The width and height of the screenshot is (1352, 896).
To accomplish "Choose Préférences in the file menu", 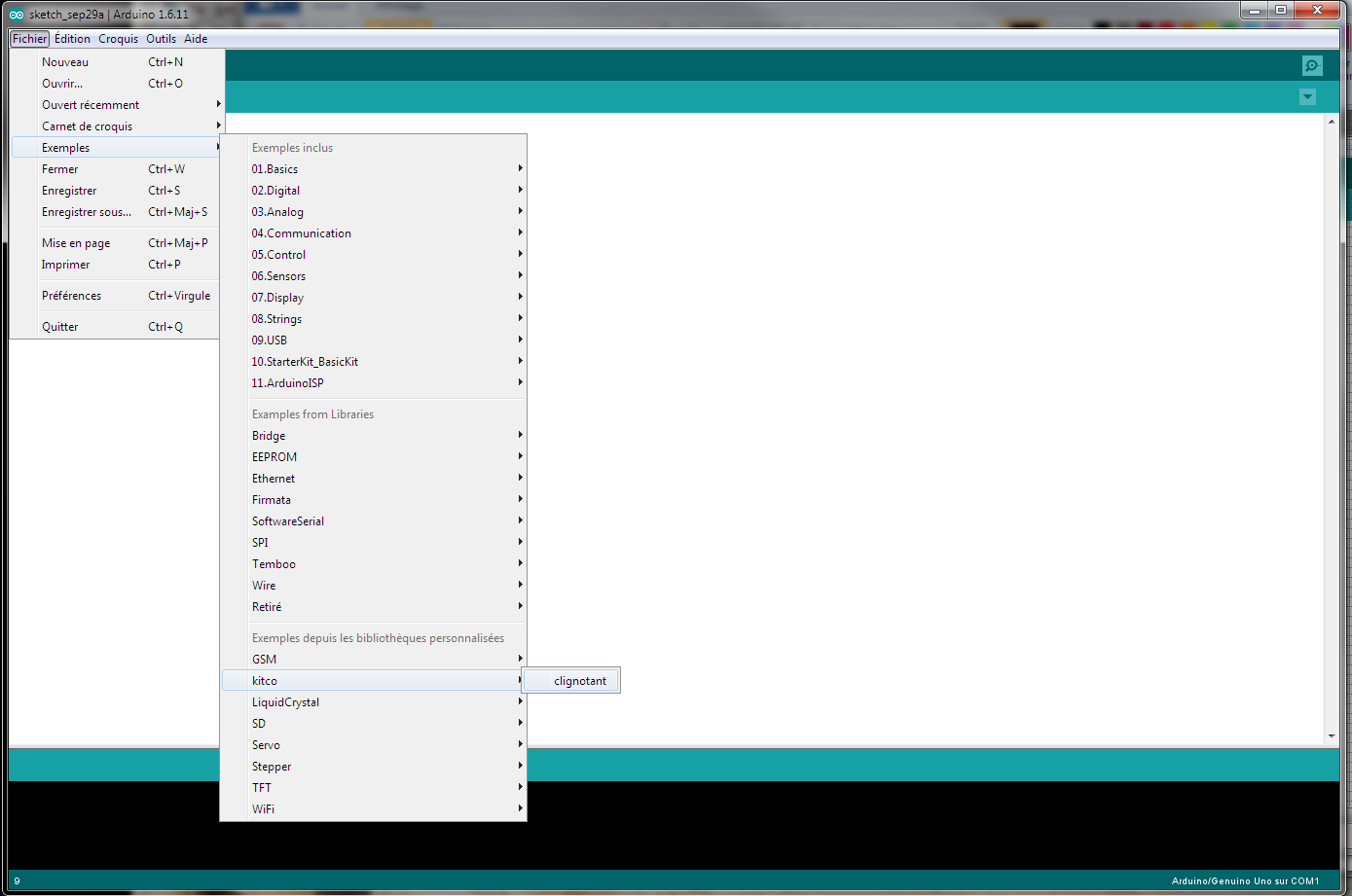I will point(71,296).
